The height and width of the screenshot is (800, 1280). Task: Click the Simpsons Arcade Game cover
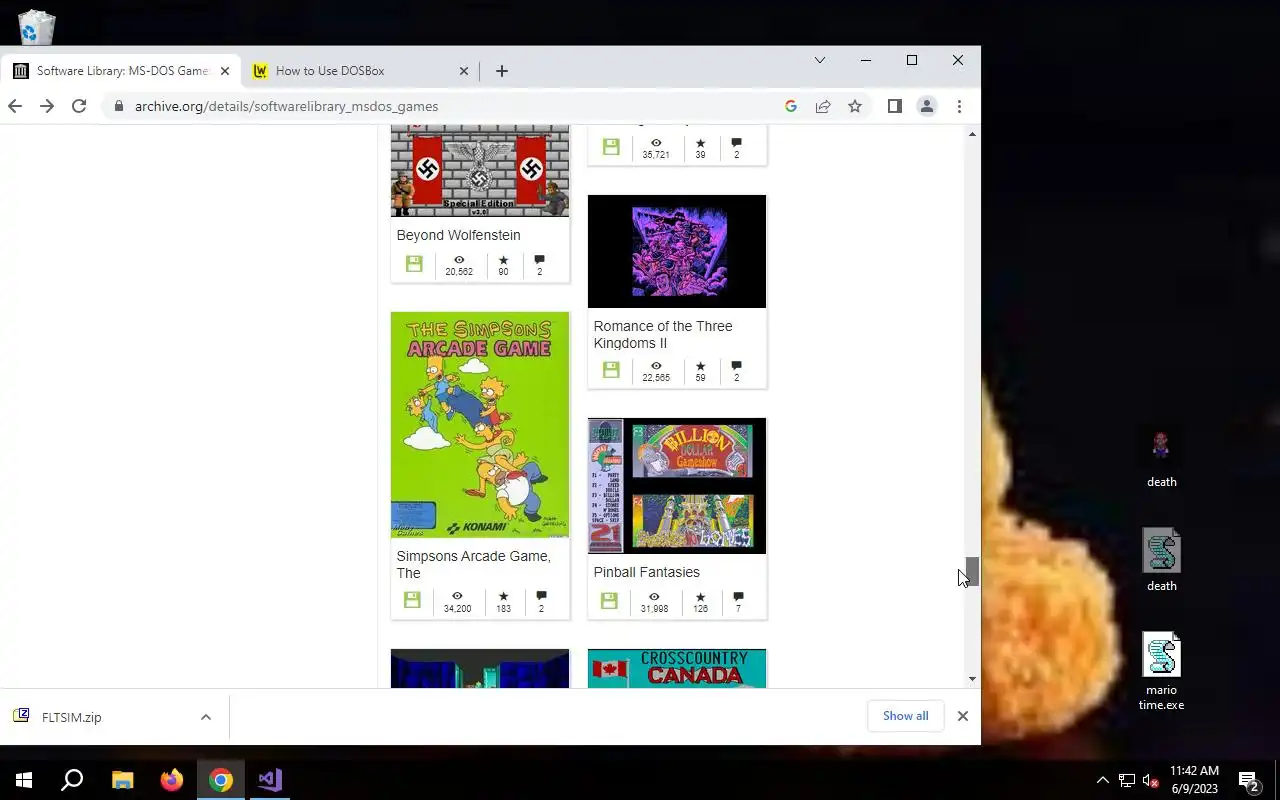coord(480,425)
